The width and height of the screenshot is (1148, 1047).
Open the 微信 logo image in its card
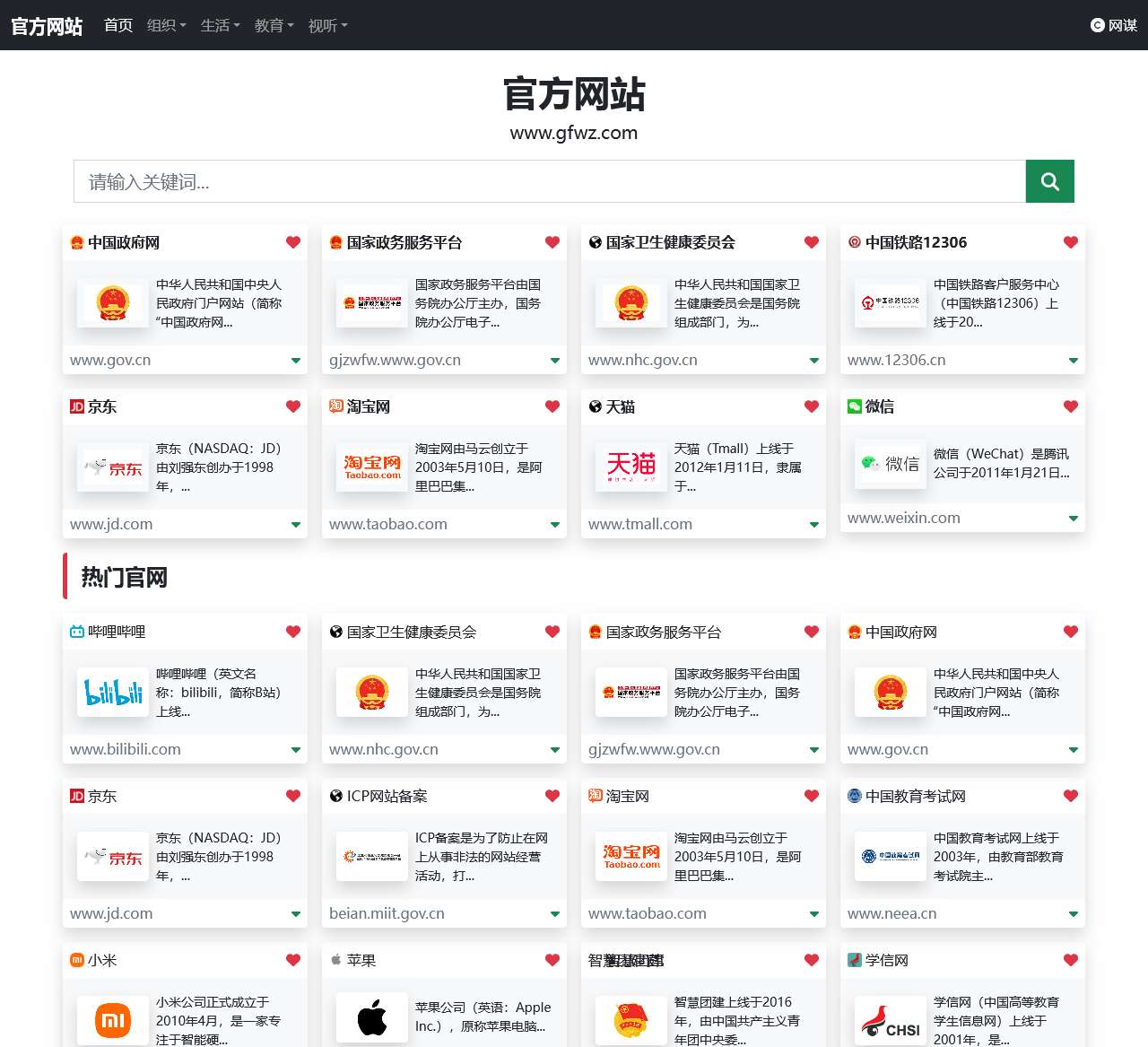pos(891,463)
